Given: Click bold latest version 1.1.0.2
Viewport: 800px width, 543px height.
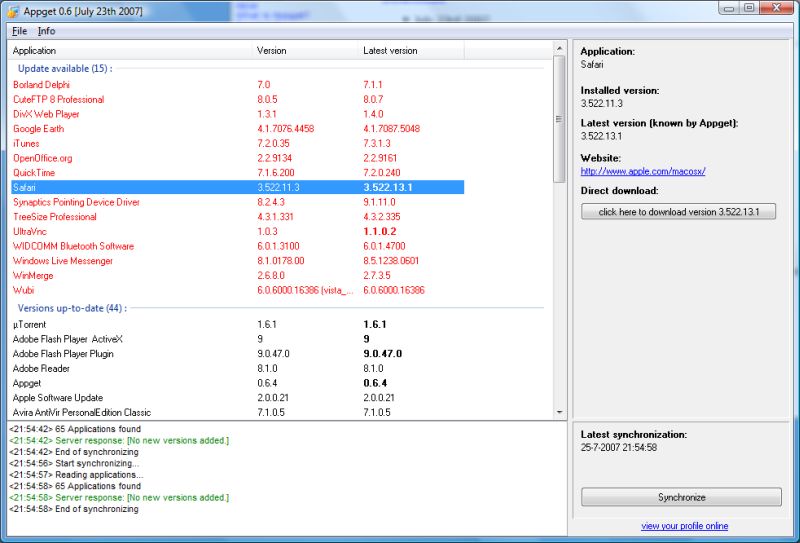Looking at the screenshot, I should coord(380,231).
